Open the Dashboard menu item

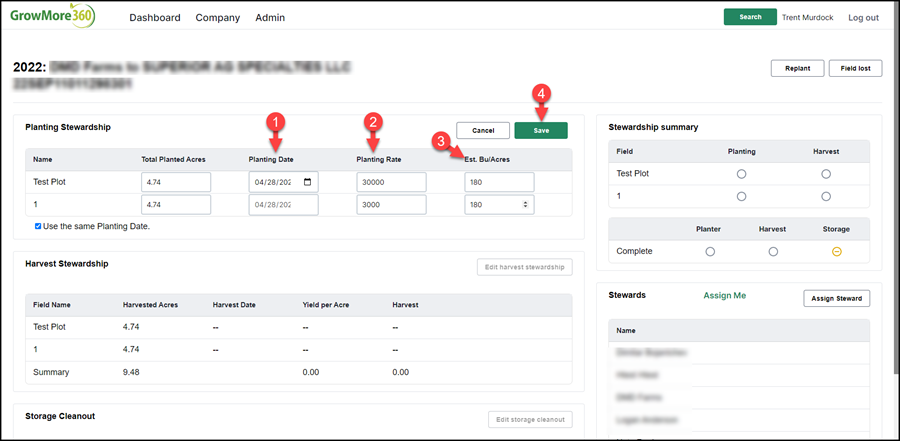tap(155, 18)
